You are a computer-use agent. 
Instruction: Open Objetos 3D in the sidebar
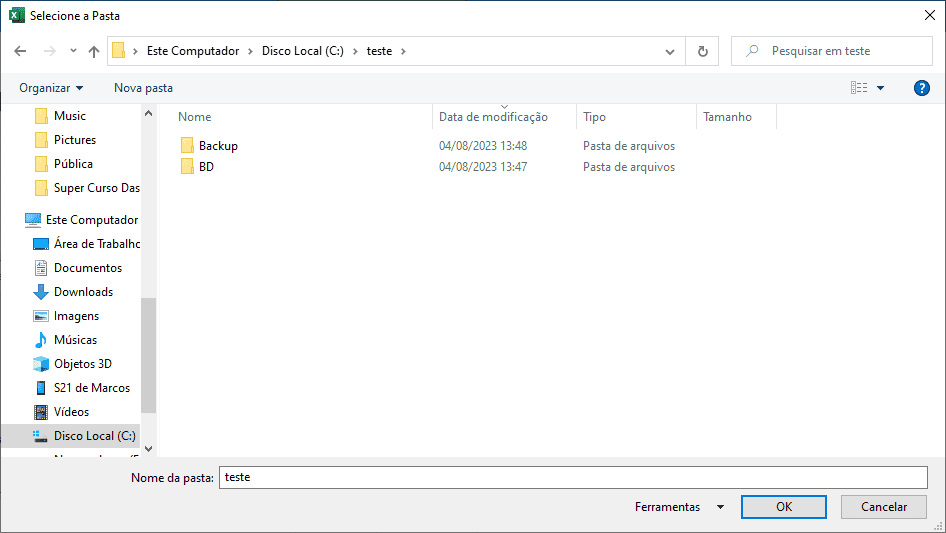coord(82,364)
